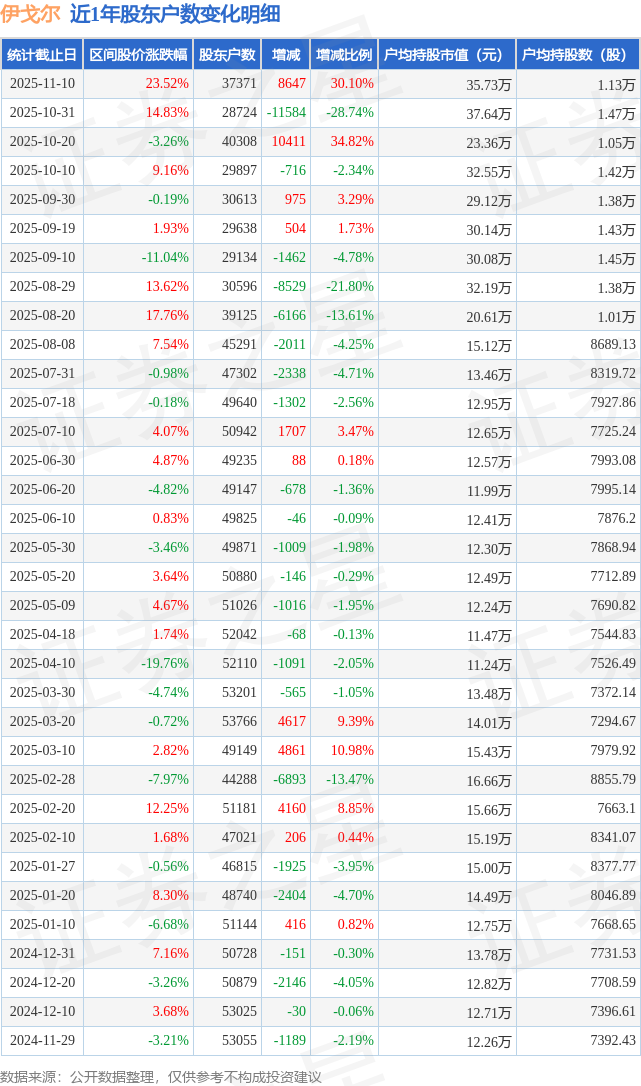Click the 增减 column header

[x=286, y=56]
